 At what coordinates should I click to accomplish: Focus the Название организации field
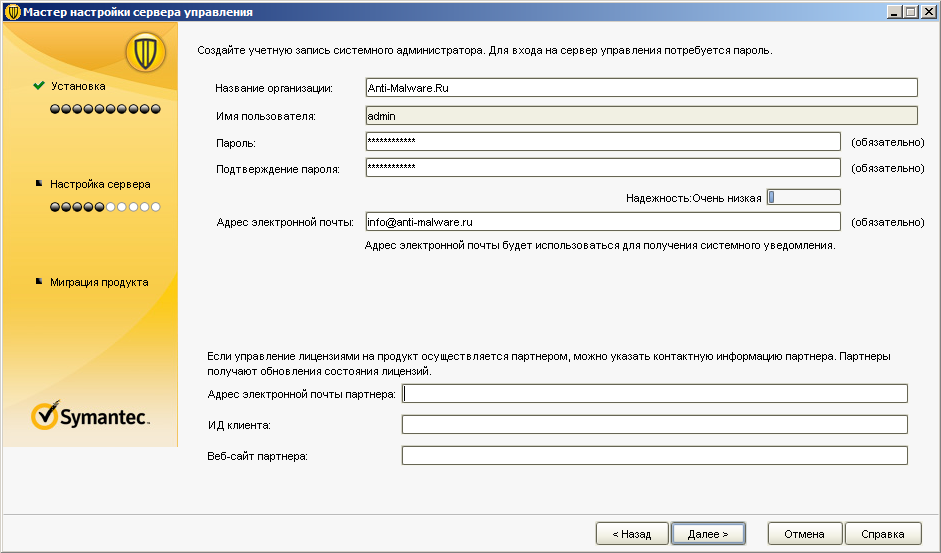[641, 88]
